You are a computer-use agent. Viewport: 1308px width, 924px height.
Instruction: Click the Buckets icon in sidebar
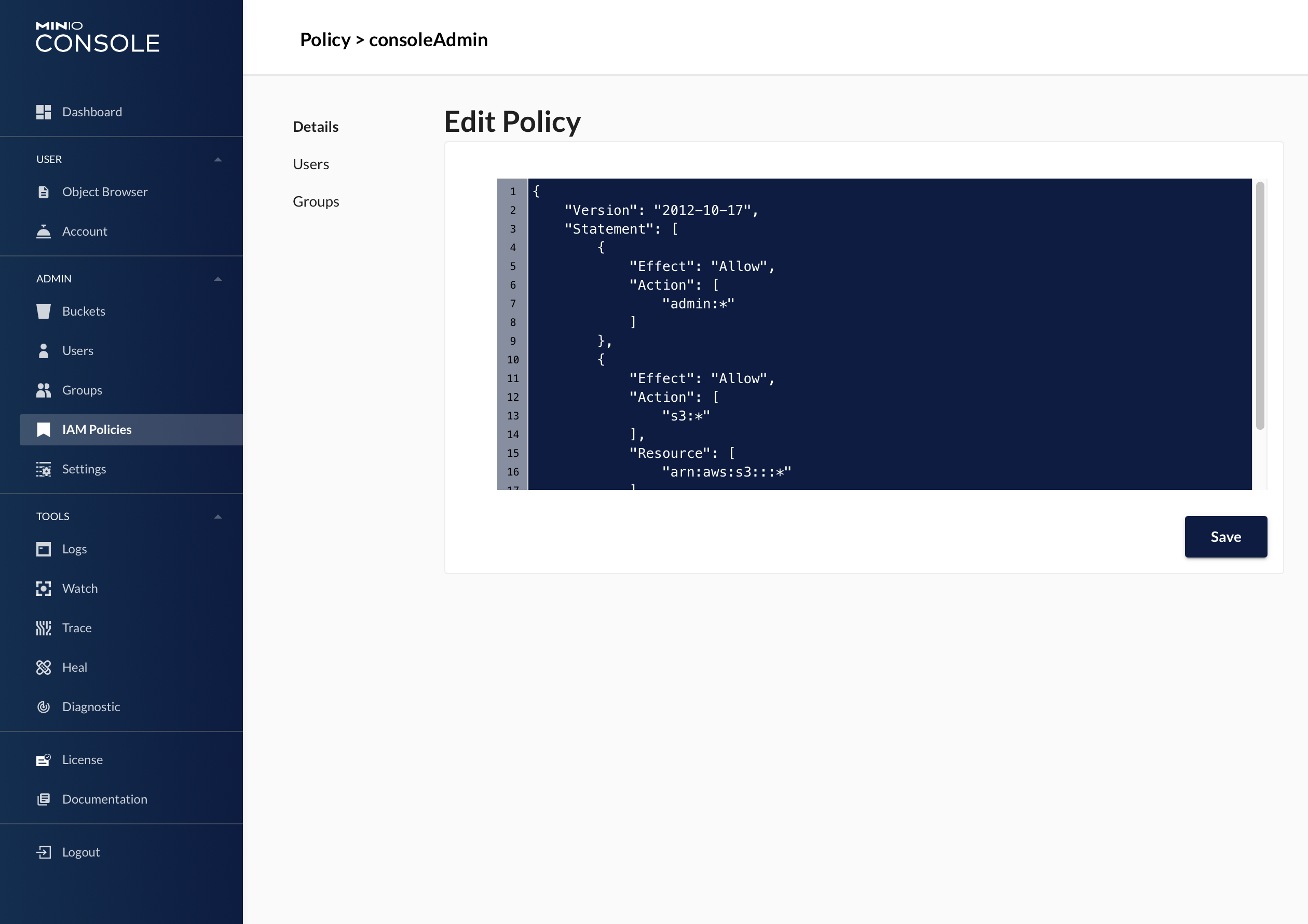tap(43, 311)
